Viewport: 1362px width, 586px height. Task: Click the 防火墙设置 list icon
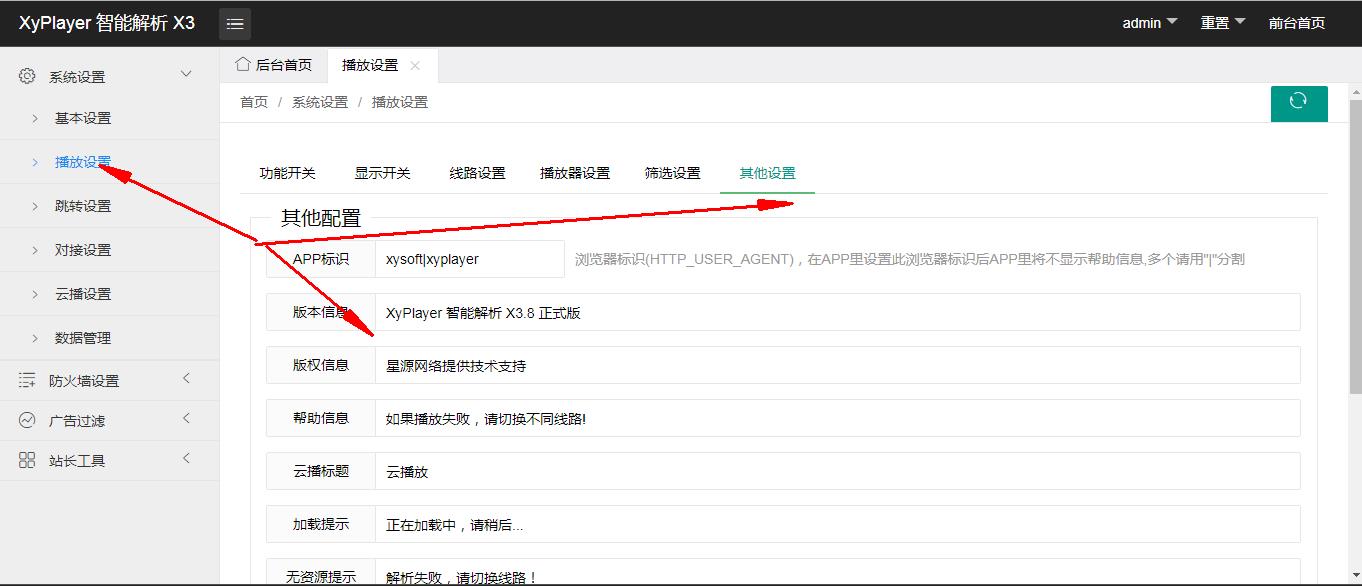28,380
